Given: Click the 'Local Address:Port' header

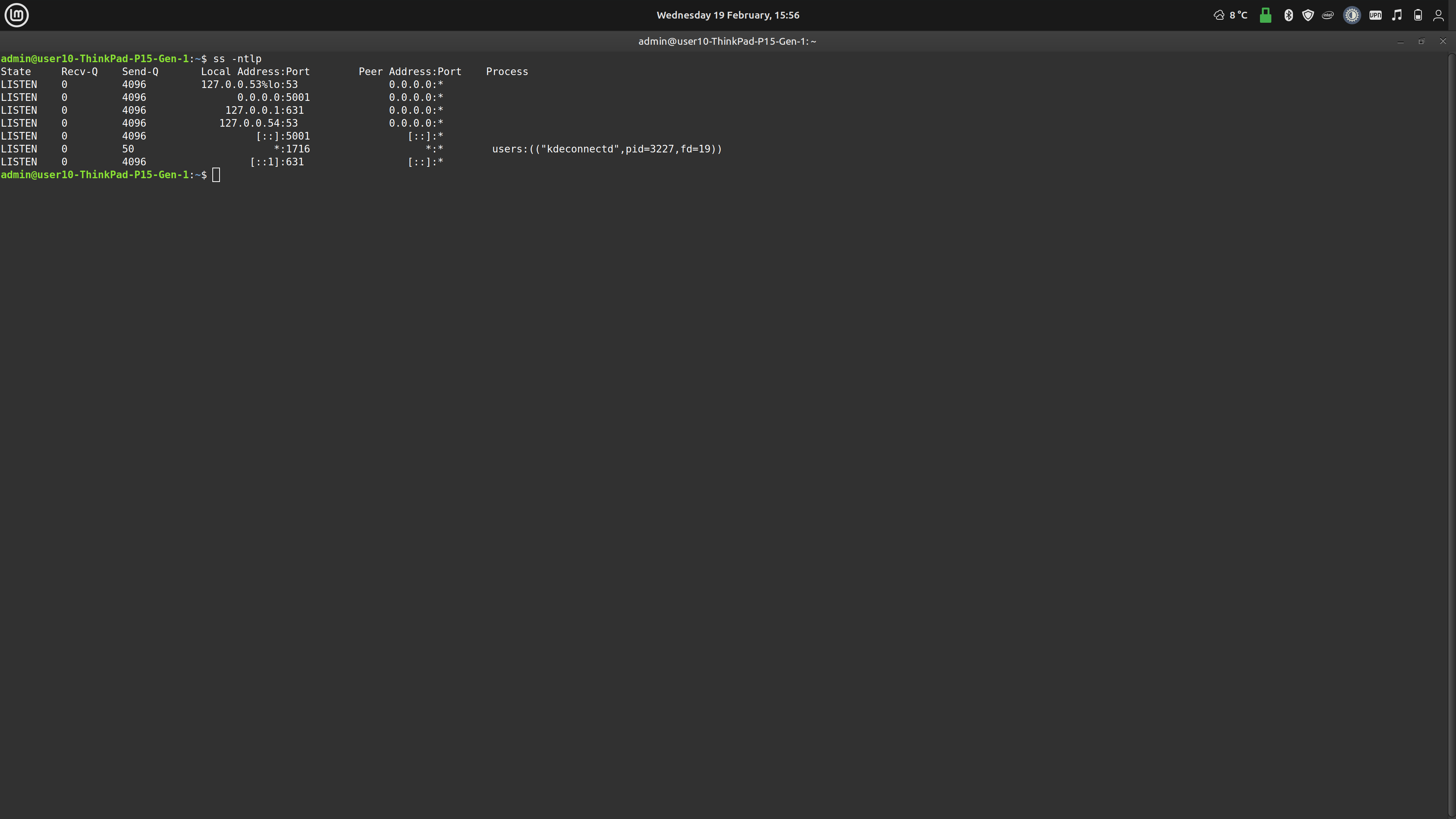Looking at the screenshot, I should 256,72.
